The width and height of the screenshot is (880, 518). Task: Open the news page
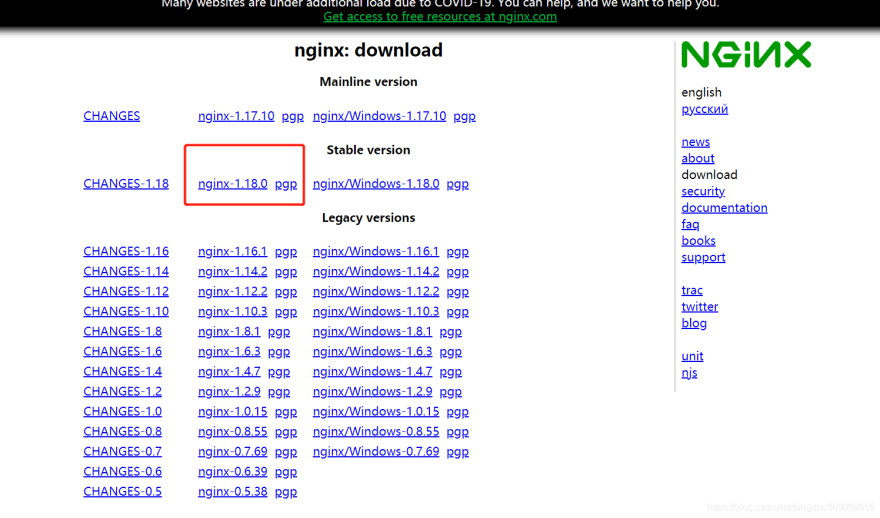pyautogui.click(x=696, y=141)
